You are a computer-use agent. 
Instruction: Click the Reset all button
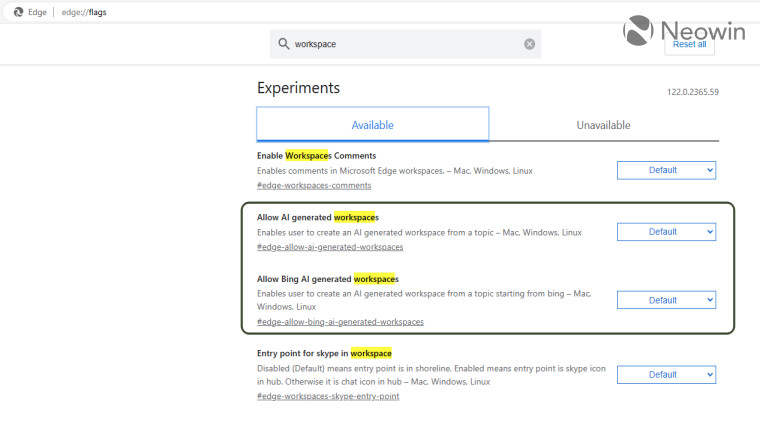[689, 44]
